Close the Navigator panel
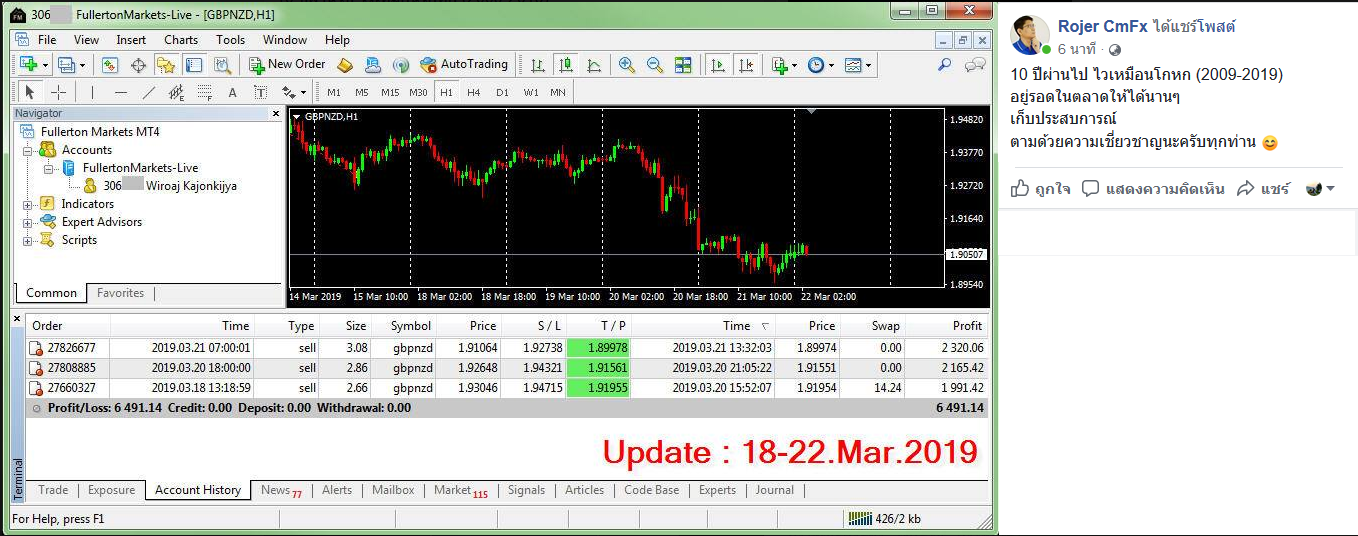 click(276, 114)
